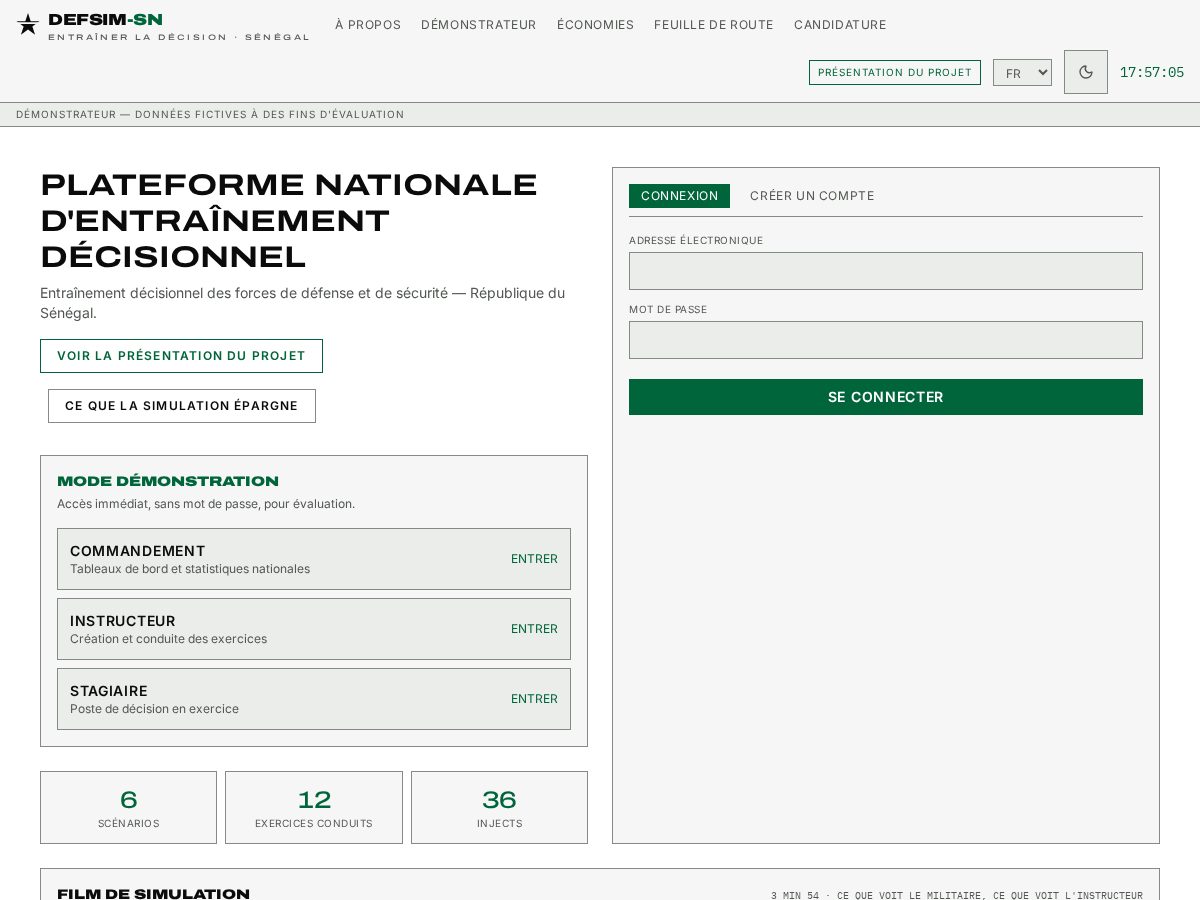This screenshot has width=1200, height=900.
Task: Click VOIR LA PRÉSENTATION DU PROJET button
Action: click(x=181, y=356)
